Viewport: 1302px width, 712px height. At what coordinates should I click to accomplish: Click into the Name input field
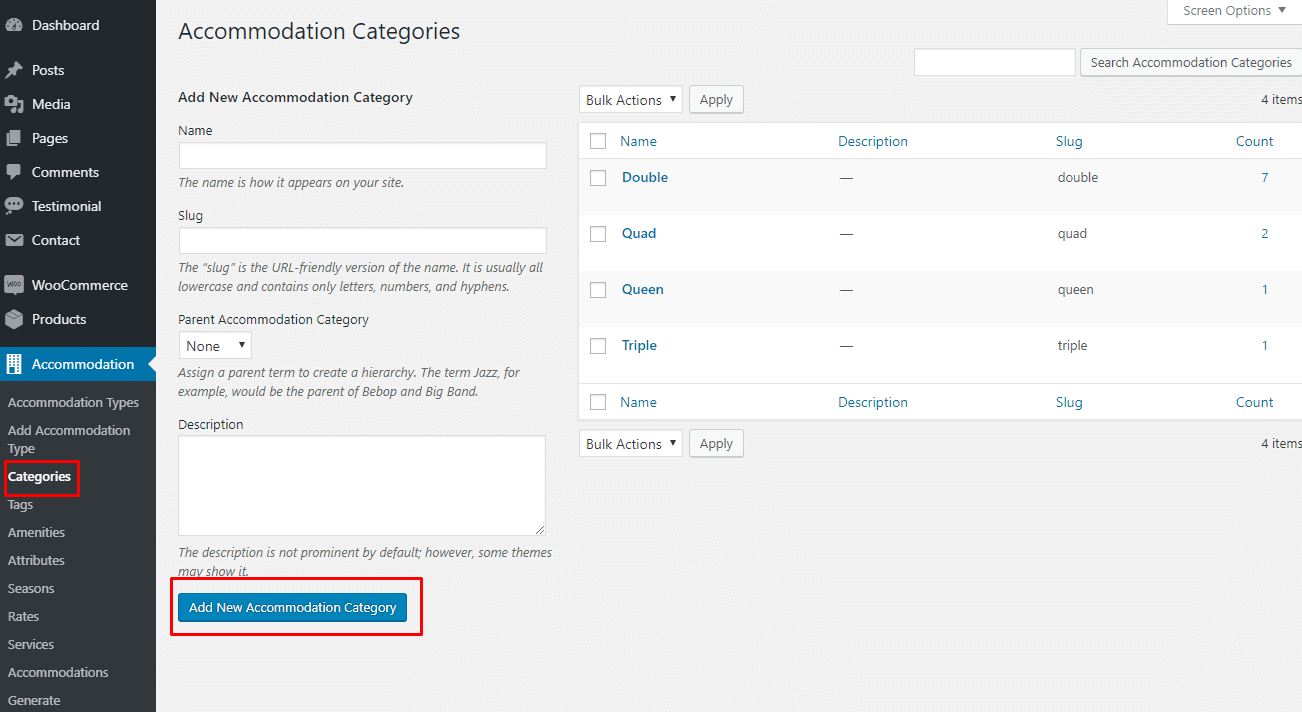click(362, 156)
